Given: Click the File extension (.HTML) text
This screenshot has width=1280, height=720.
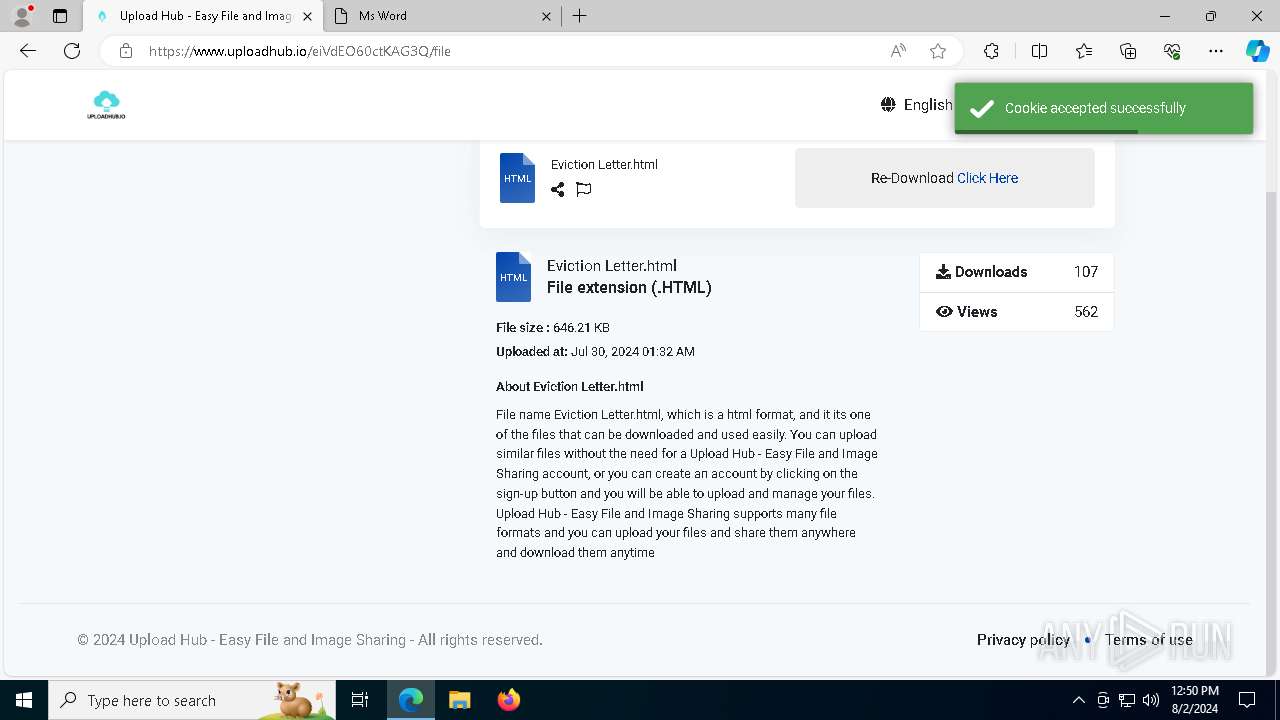Looking at the screenshot, I should click(x=629, y=287).
